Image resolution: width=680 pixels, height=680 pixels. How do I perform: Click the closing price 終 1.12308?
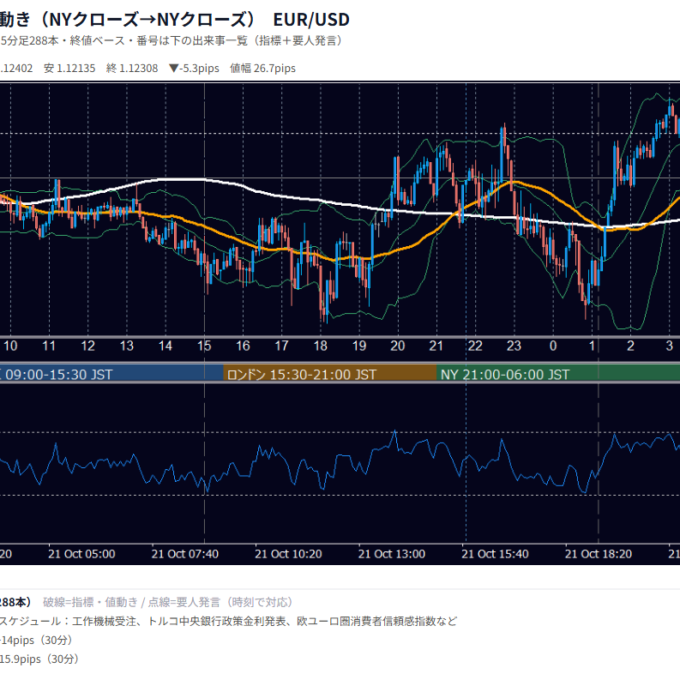pos(132,68)
